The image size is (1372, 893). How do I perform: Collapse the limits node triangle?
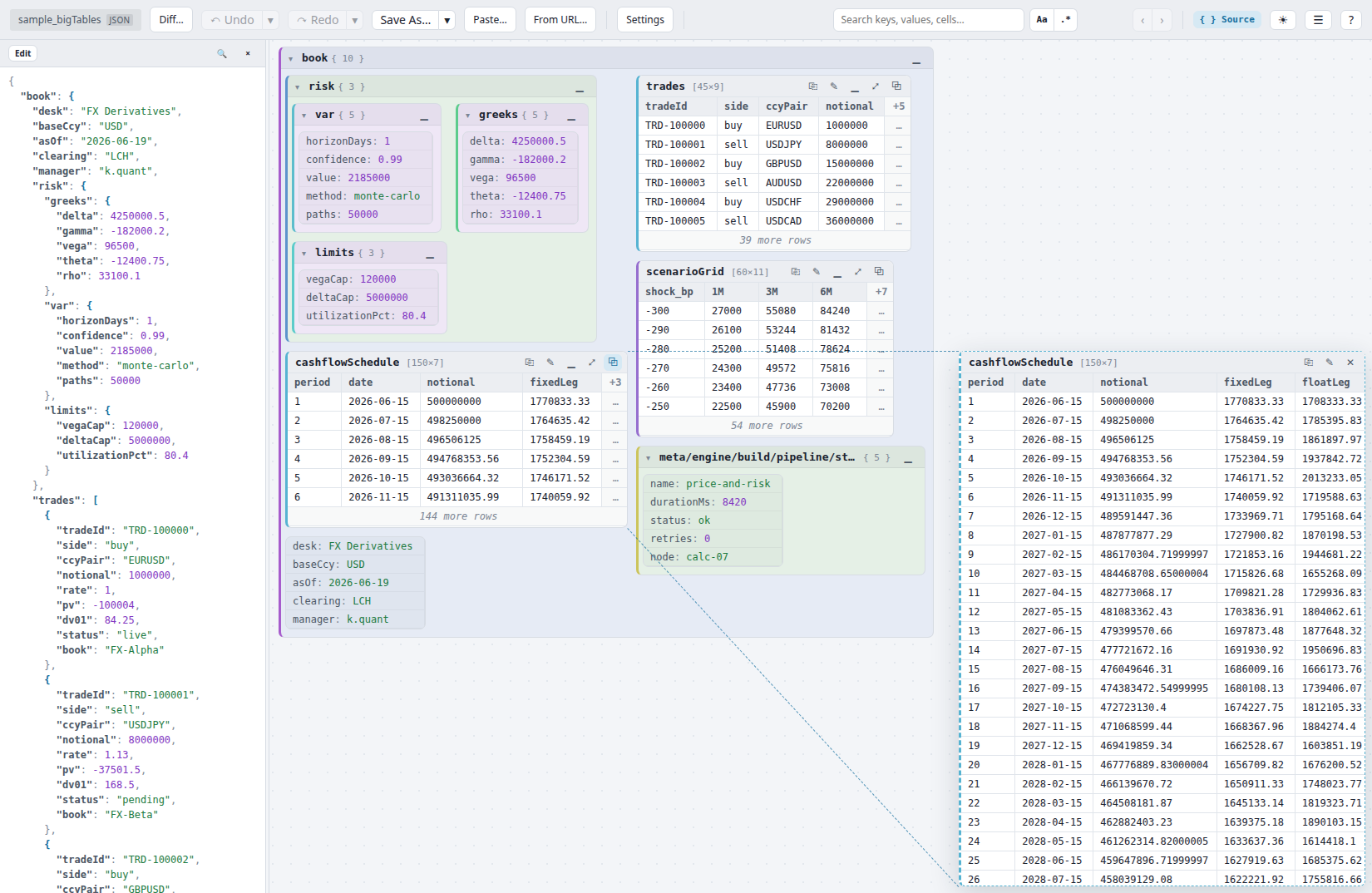tap(304, 253)
